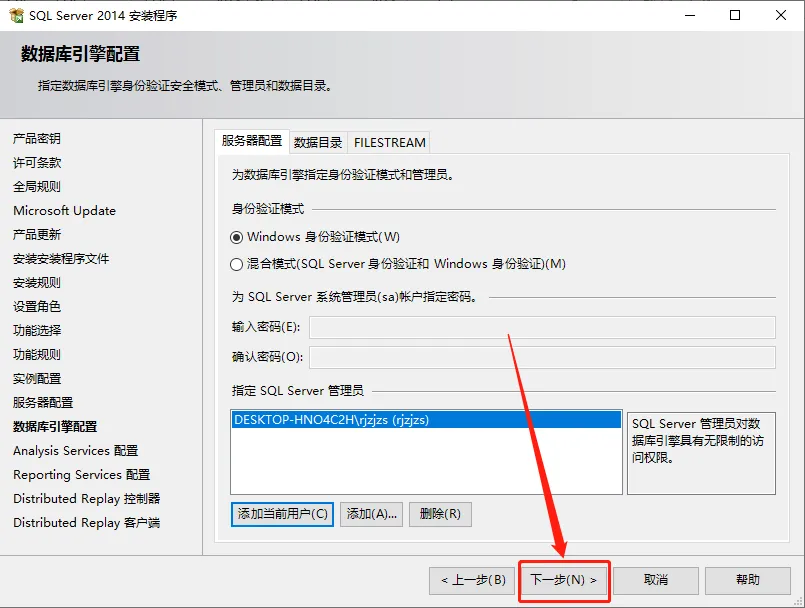
Task: Click the 删除(R) button
Action: 440,514
